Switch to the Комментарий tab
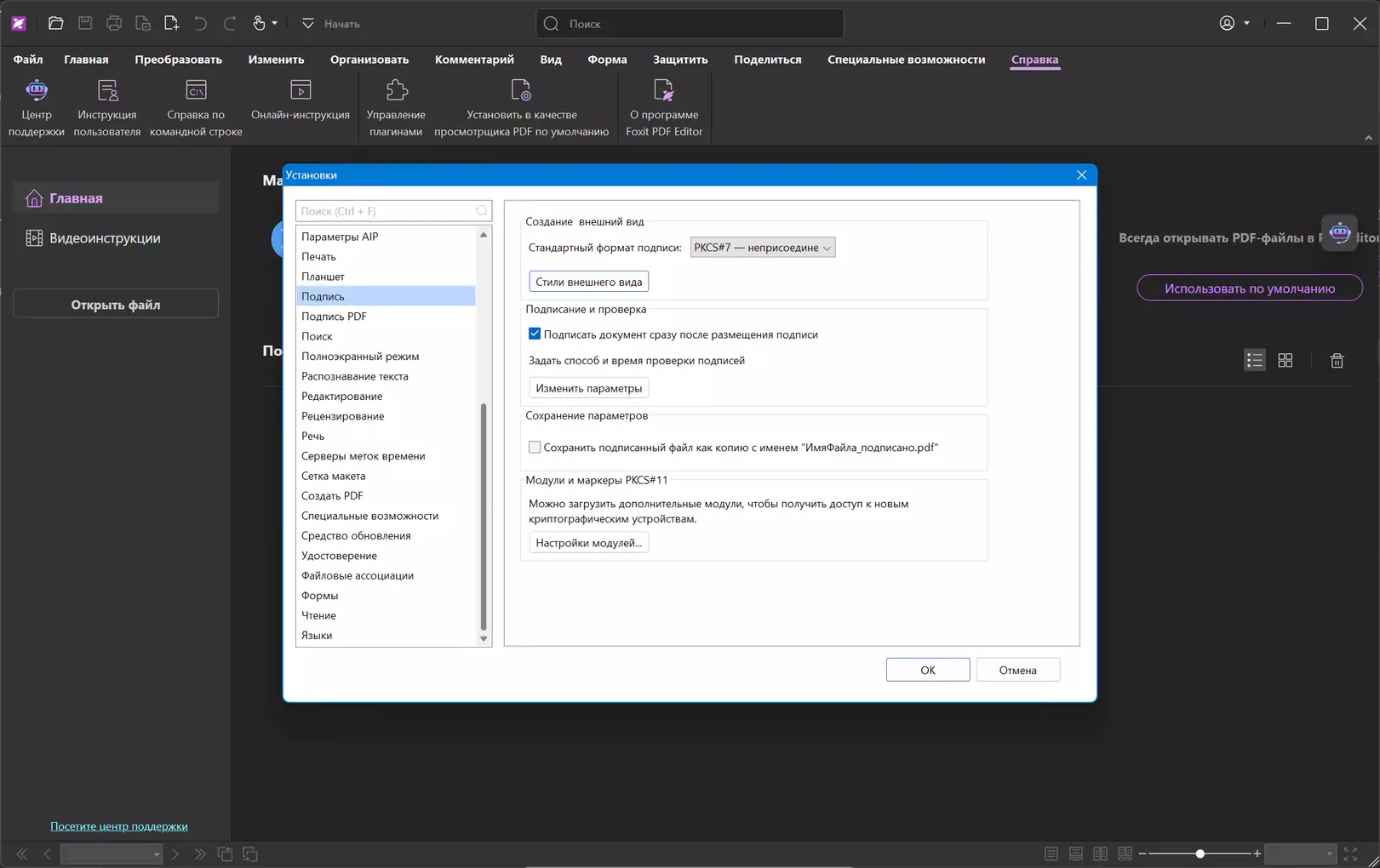Viewport: 1380px width, 868px height. point(474,60)
